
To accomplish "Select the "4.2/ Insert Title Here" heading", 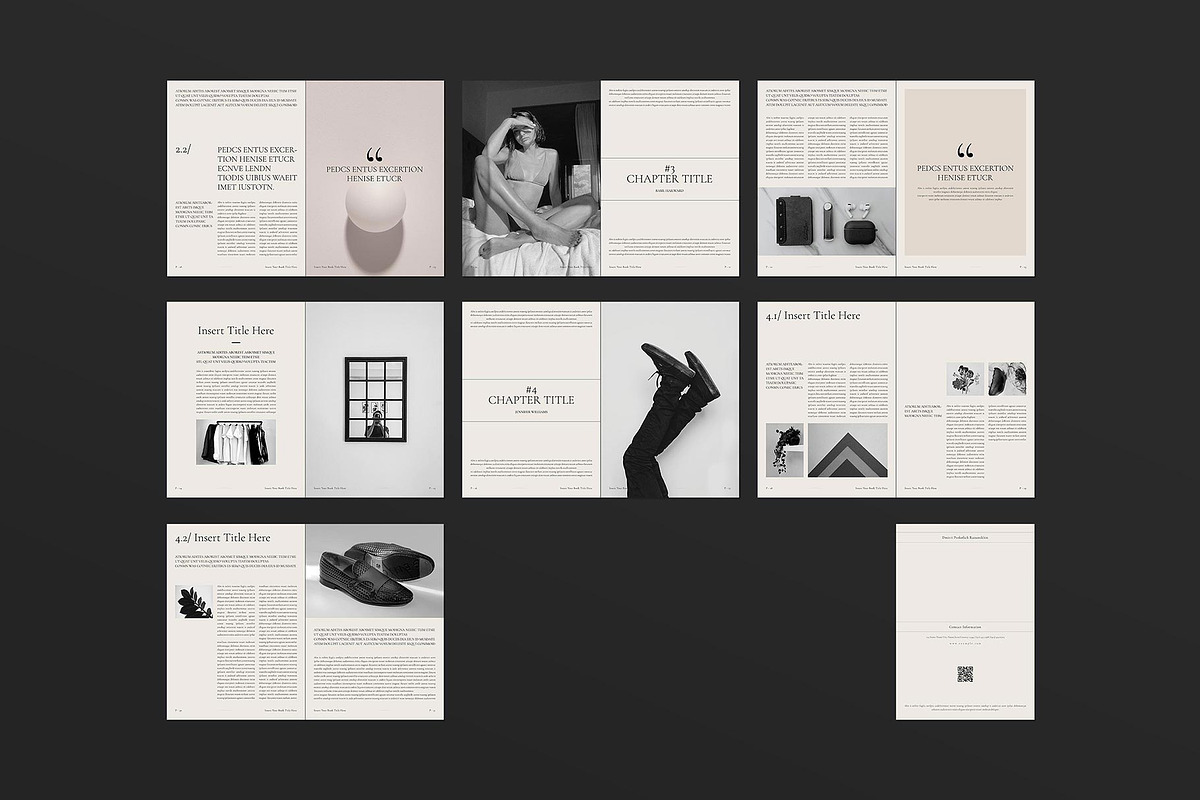I will click(x=222, y=537).
